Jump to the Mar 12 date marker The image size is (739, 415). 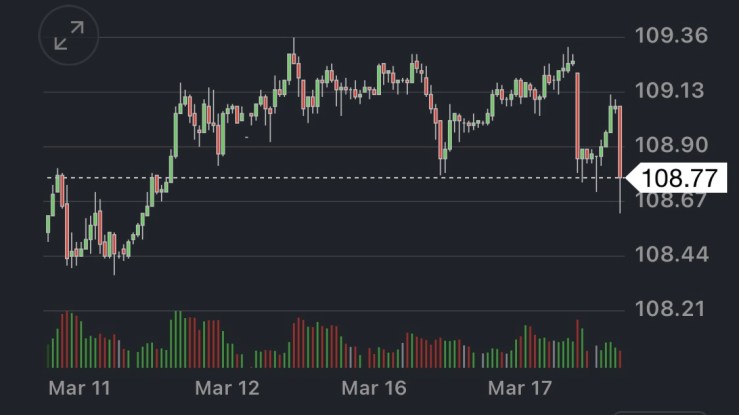coord(227,387)
